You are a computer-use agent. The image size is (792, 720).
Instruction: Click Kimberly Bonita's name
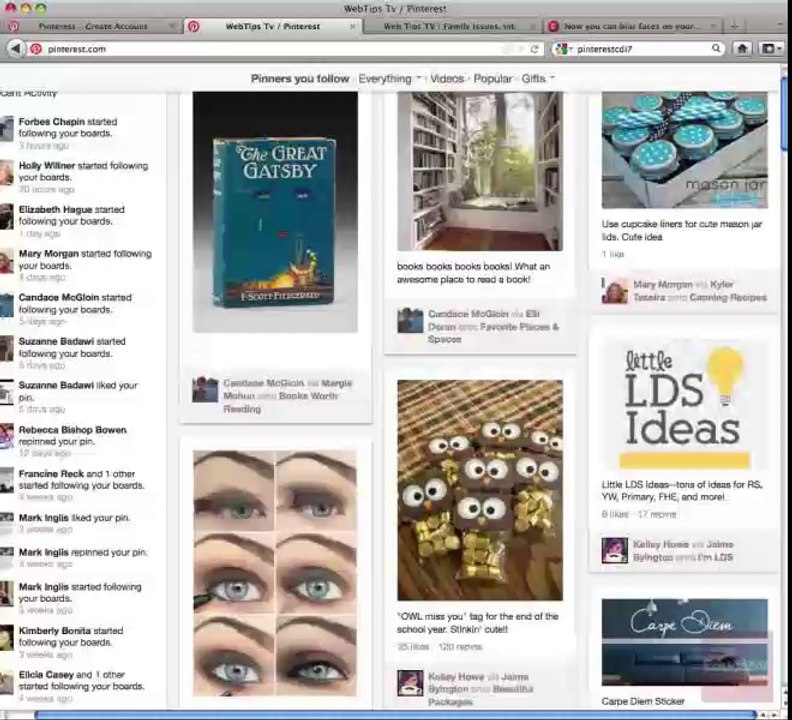(55, 631)
